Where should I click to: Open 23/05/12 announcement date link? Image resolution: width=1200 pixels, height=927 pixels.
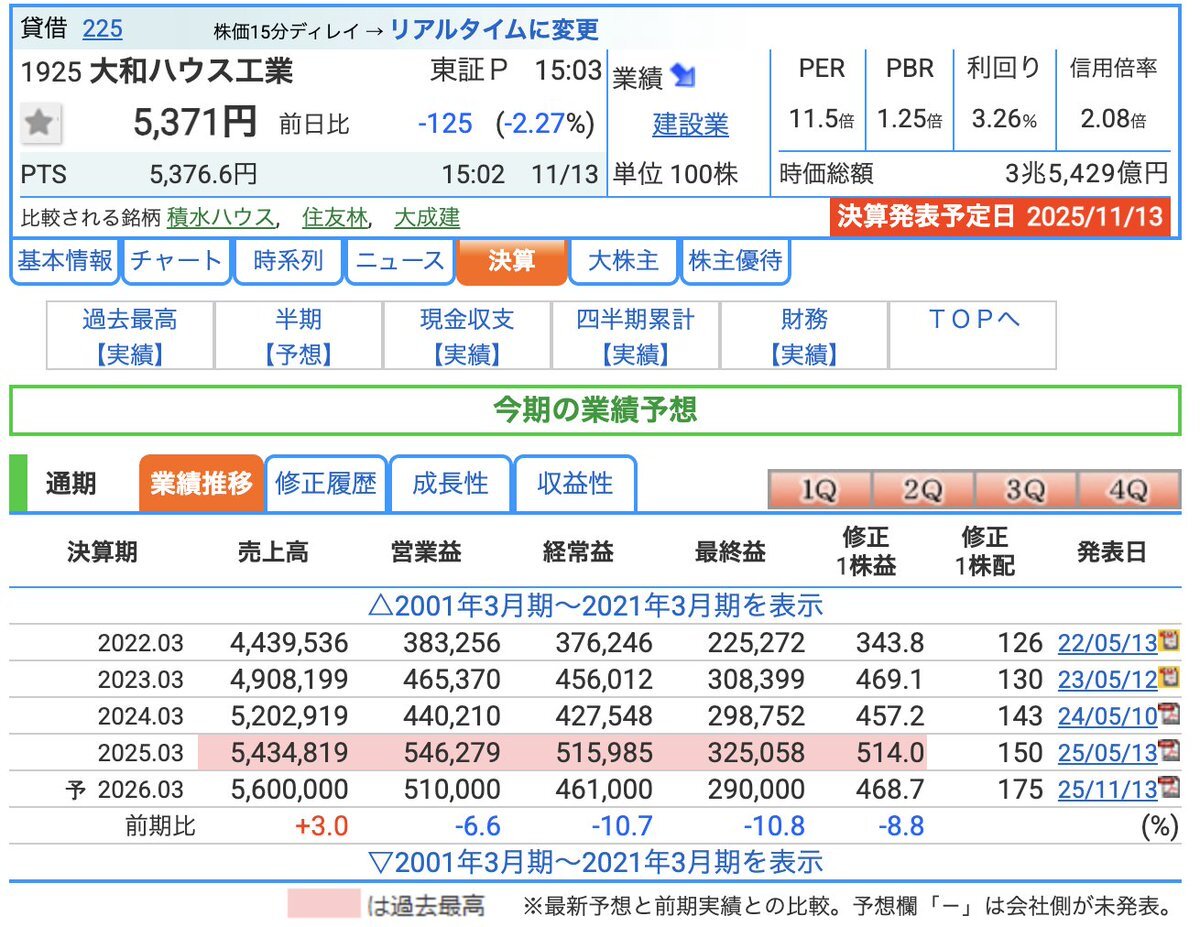1107,679
